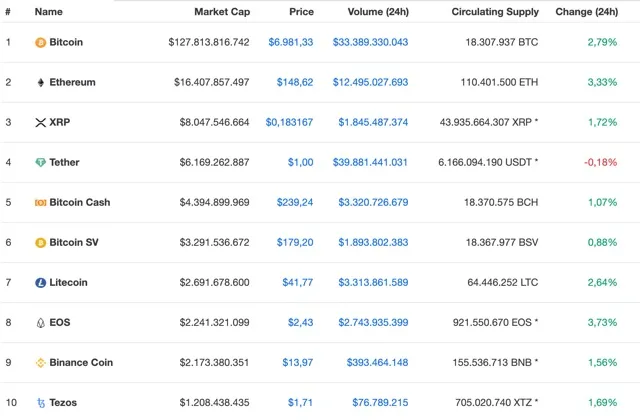Click Tether volume $39.881.441.031
Image resolution: width=640 pixels, height=420 pixels.
tap(370, 162)
